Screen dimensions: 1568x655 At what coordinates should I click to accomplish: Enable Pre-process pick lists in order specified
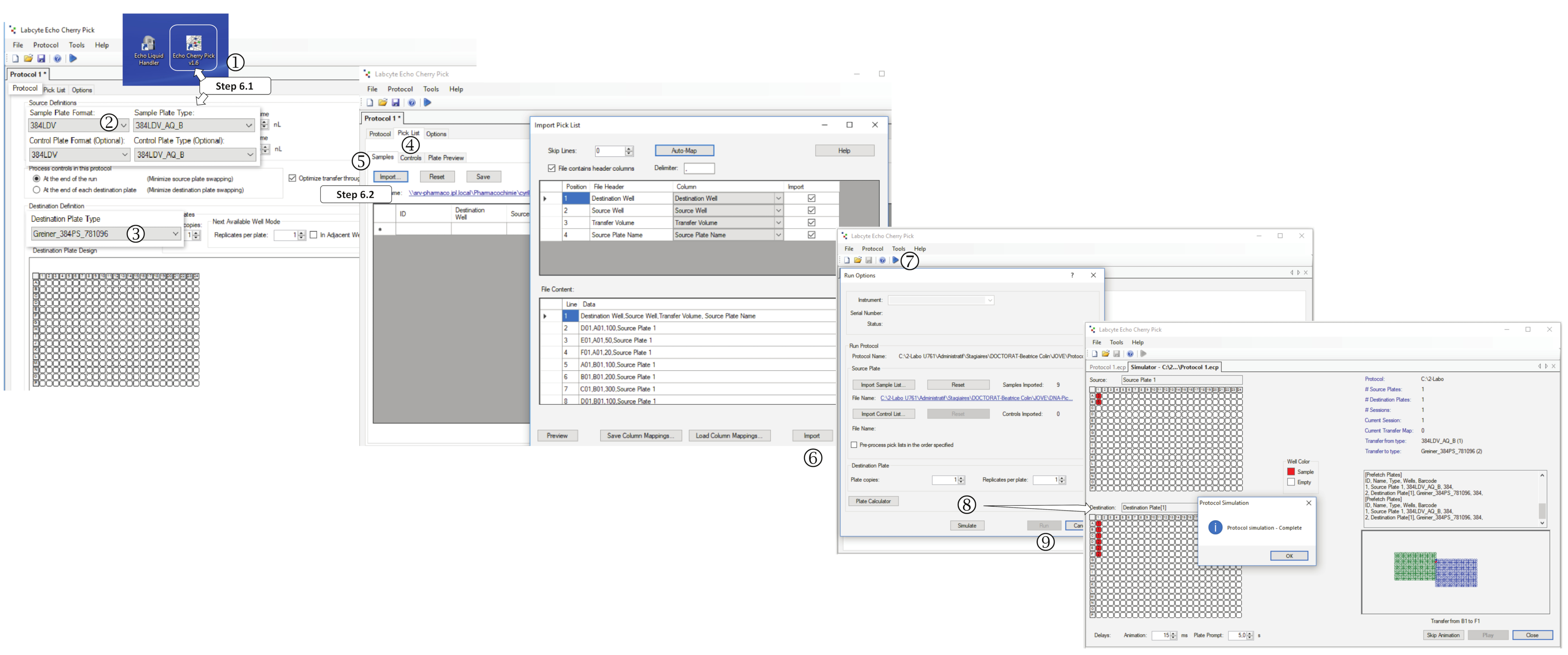coord(854,445)
